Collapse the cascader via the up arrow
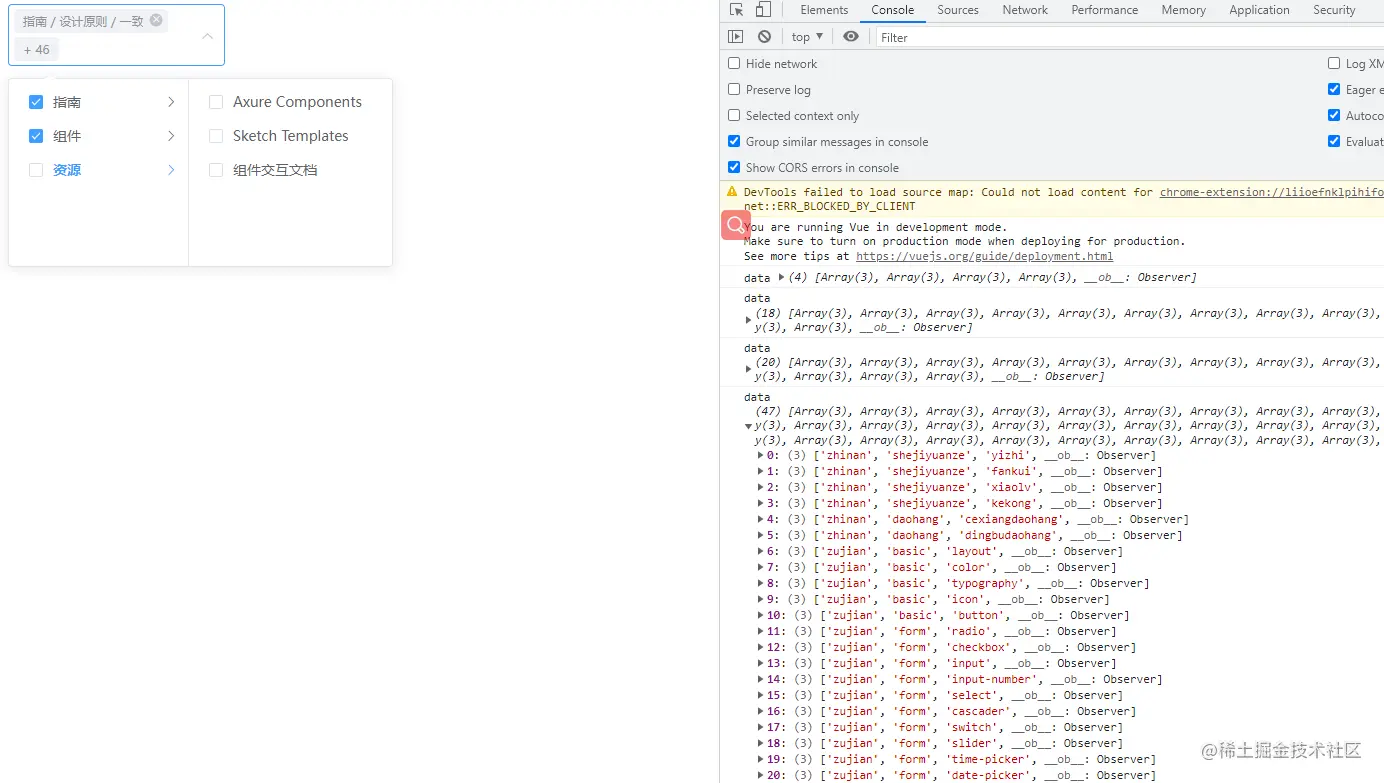This screenshot has width=1384, height=783. 207,36
